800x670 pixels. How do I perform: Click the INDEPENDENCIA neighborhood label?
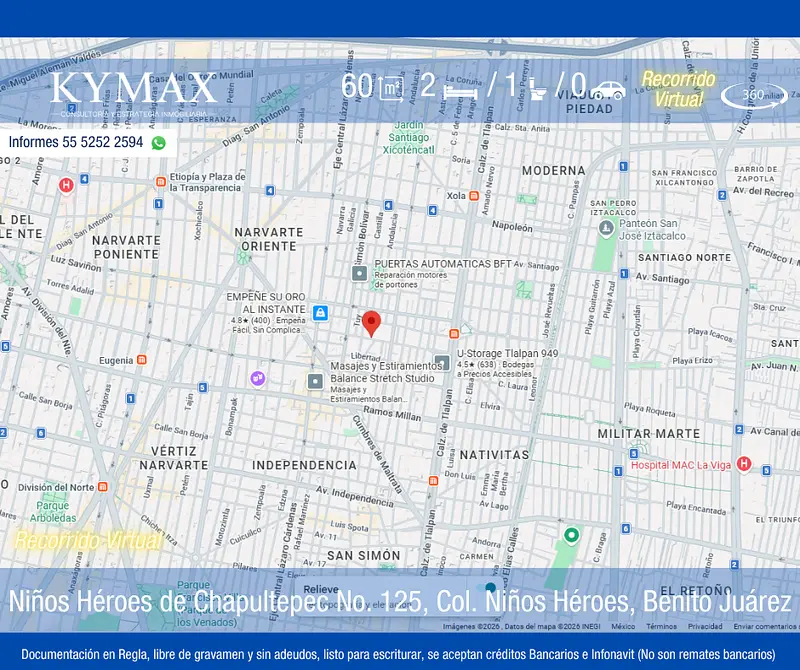(x=305, y=465)
